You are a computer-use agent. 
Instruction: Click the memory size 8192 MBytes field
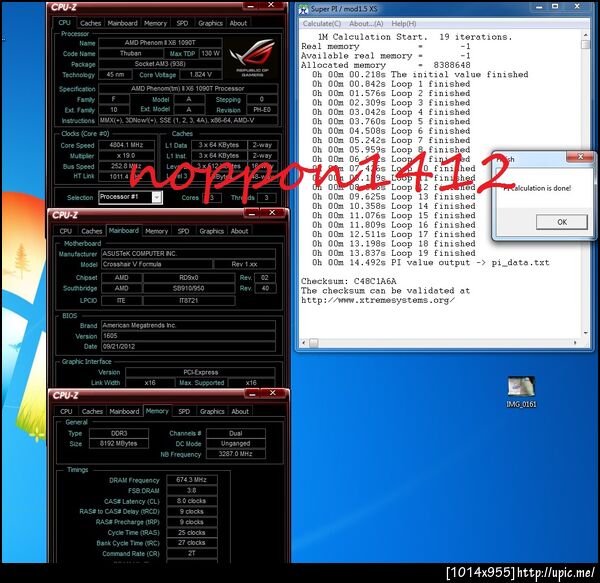[119, 444]
